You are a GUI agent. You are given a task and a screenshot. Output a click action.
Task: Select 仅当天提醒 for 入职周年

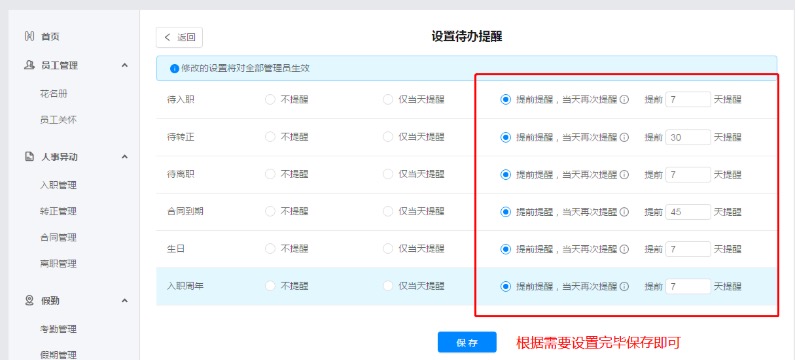click(388, 286)
